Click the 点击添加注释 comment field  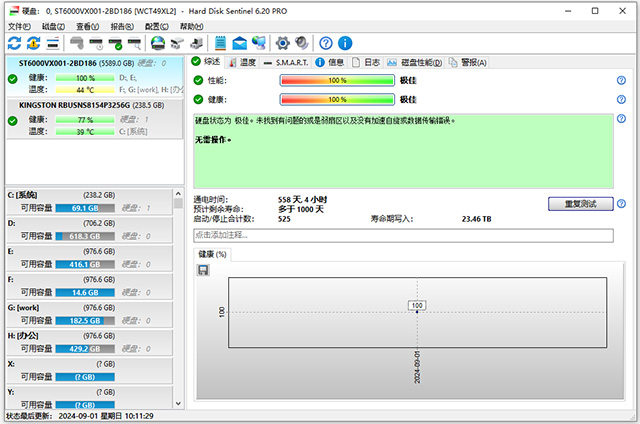402,235
